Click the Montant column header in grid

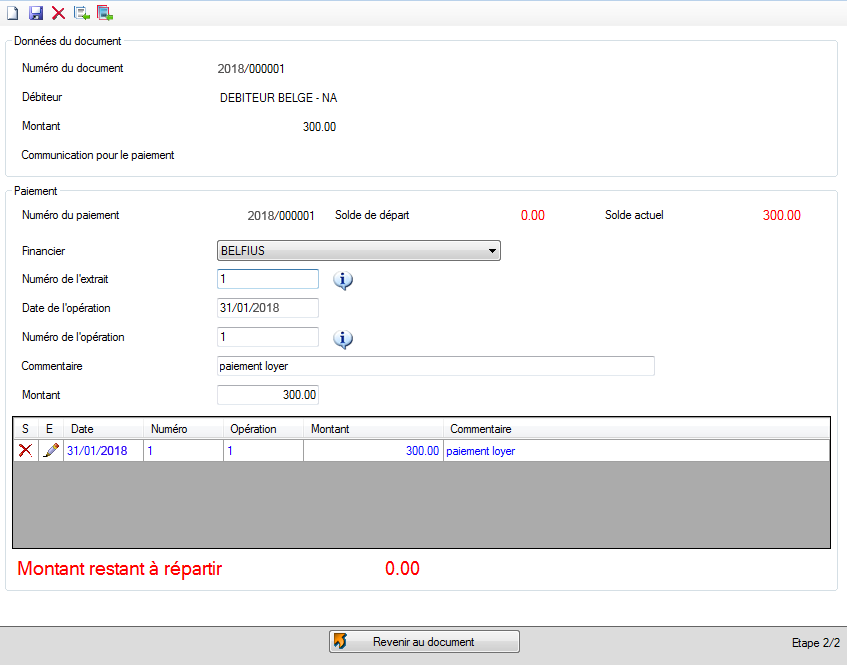pyautogui.click(x=374, y=429)
